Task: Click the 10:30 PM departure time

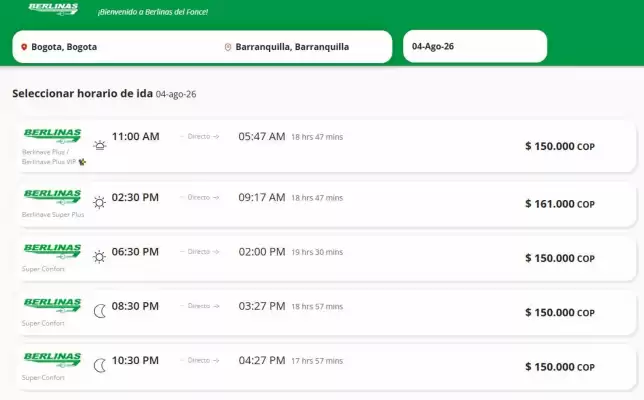Action: click(135, 360)
